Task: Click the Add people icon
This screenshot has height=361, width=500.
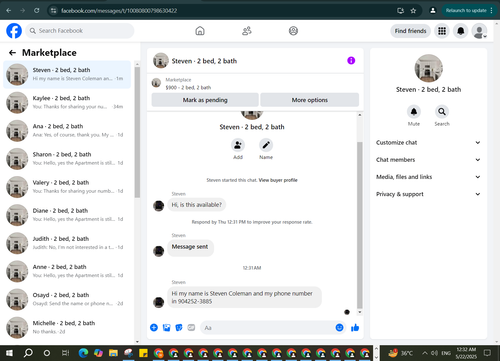Action: coord(238,145)
